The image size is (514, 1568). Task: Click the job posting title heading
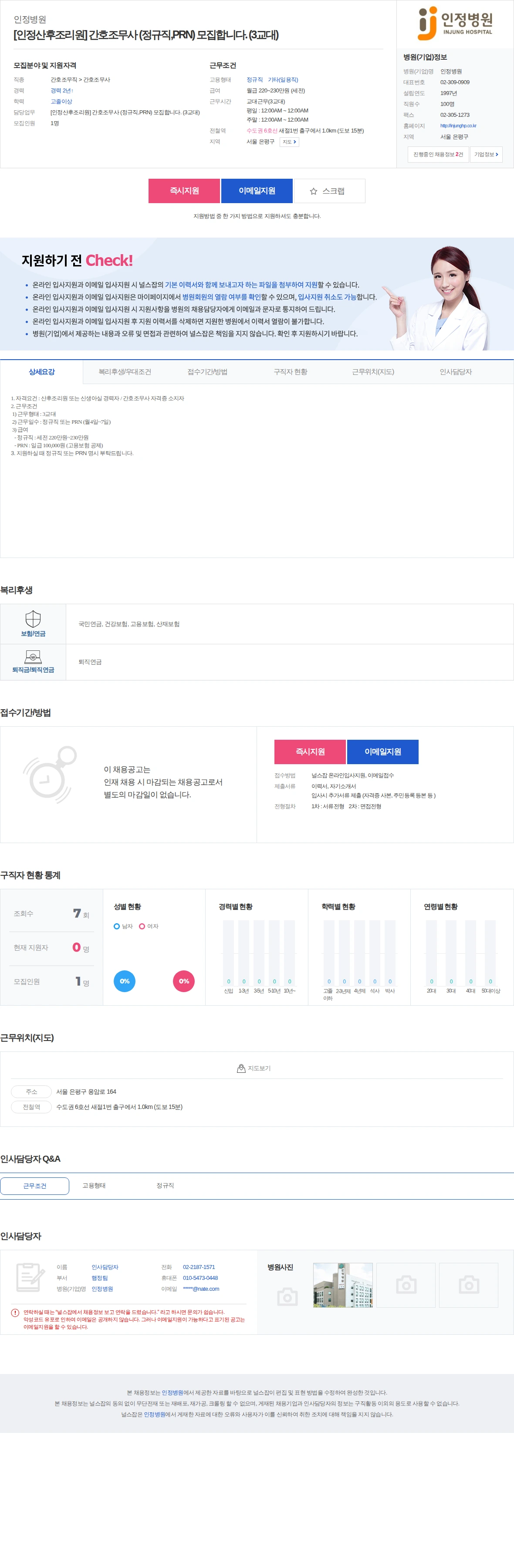point(146,35)
